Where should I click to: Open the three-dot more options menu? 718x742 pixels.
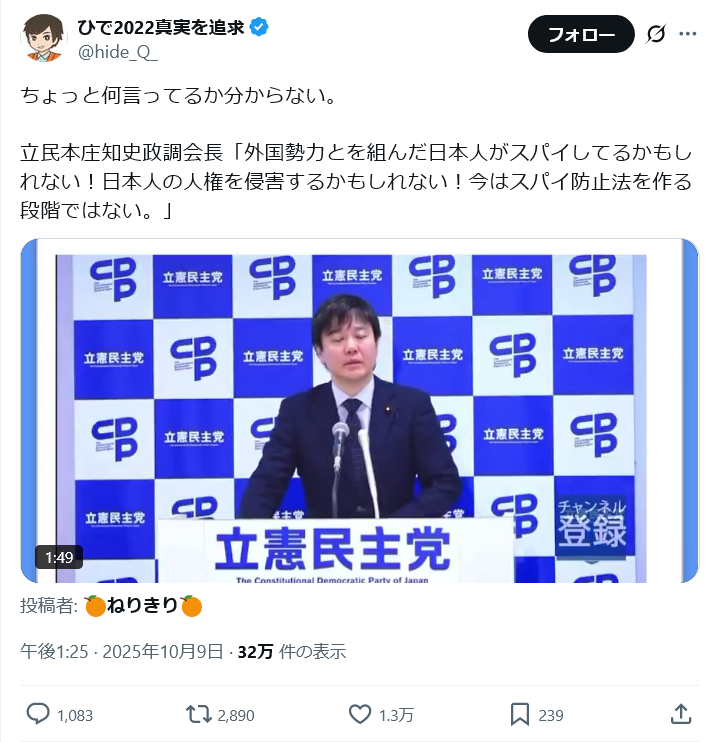pyautogui.click(x=688, y=34)
